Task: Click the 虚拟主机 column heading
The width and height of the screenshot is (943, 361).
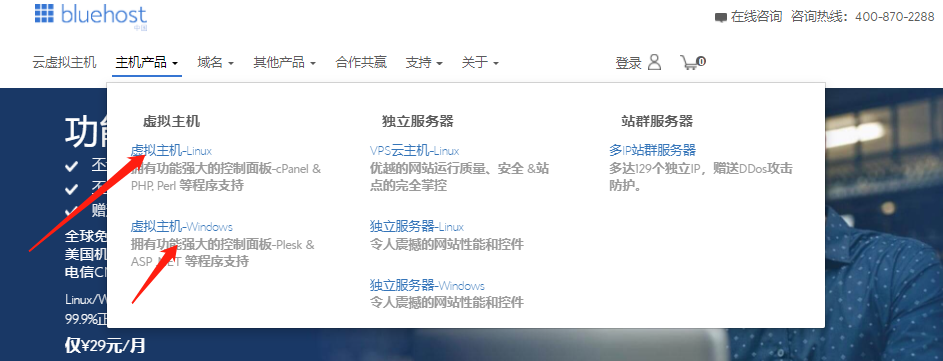Action: coord(171,122)
